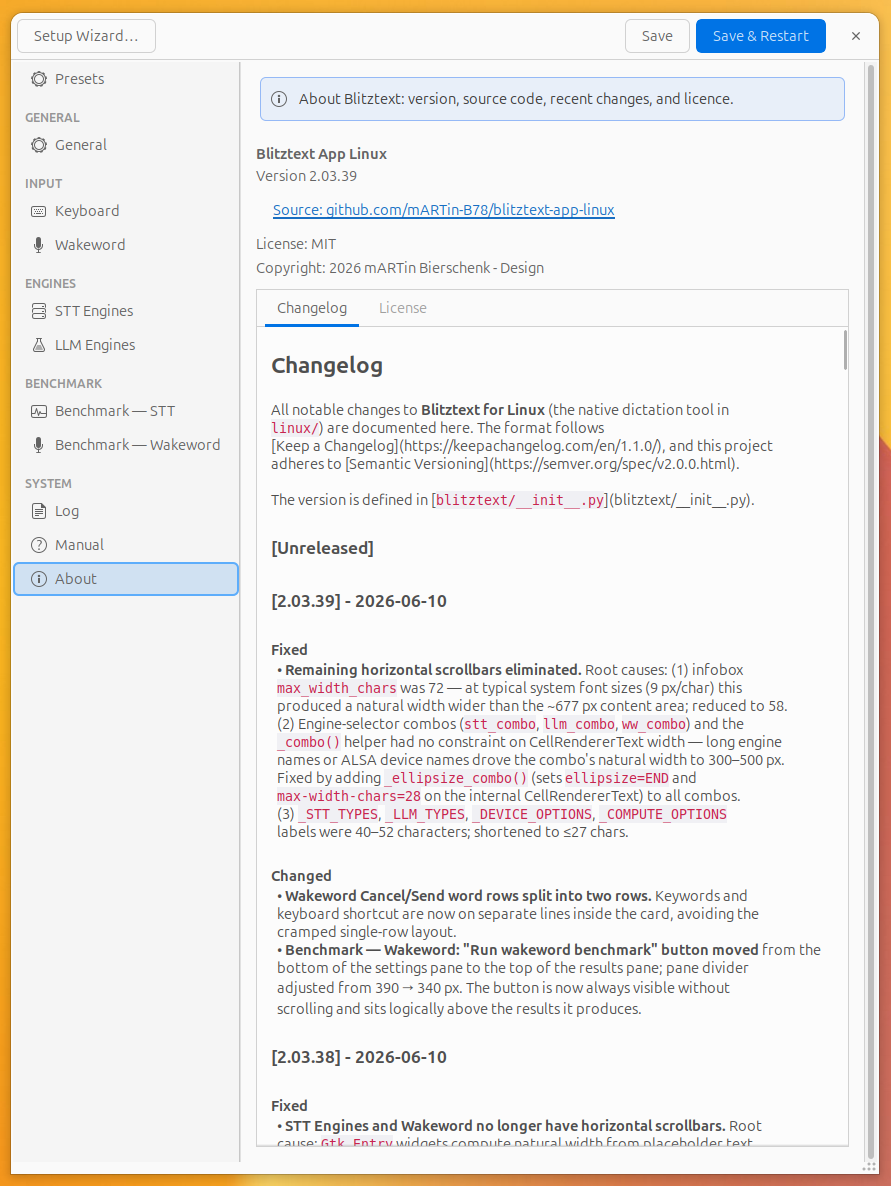Screen dimensions: 891x1186
Task: Click the License: MIT text
Action: [296, 244]
